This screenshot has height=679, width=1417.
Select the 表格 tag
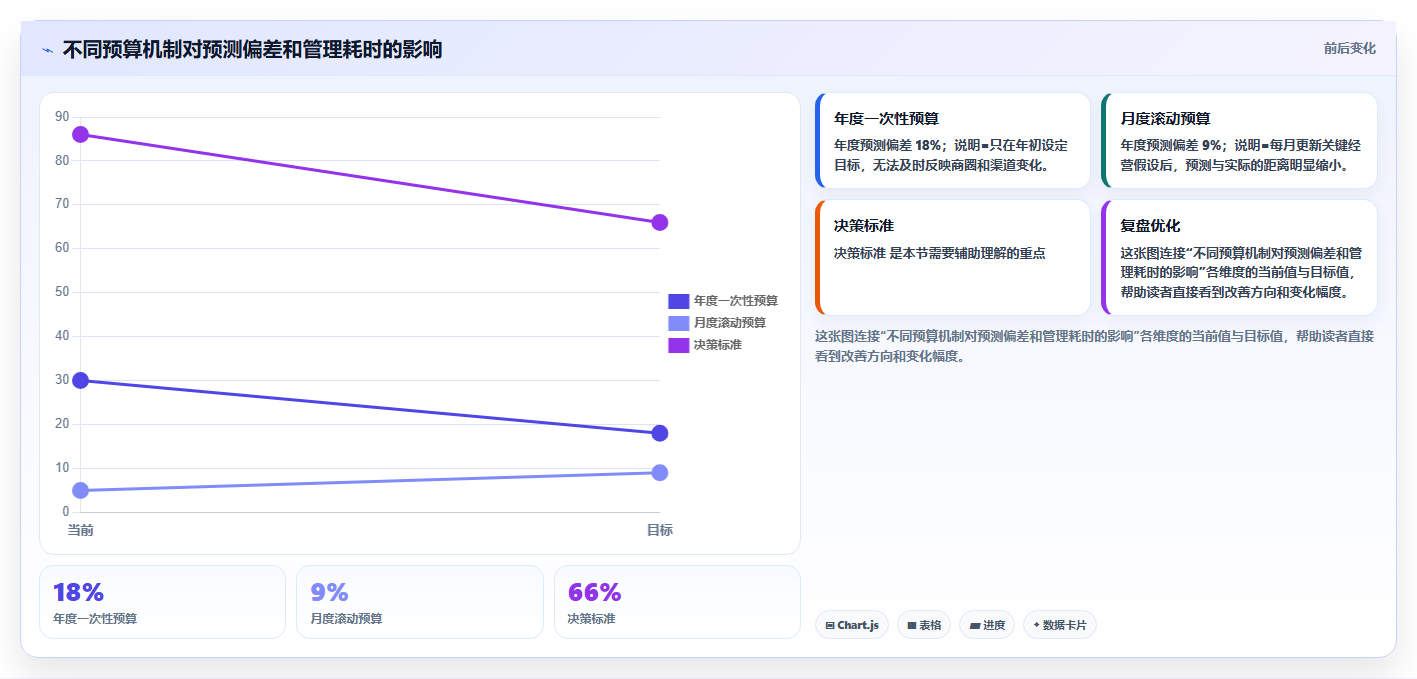924,625
